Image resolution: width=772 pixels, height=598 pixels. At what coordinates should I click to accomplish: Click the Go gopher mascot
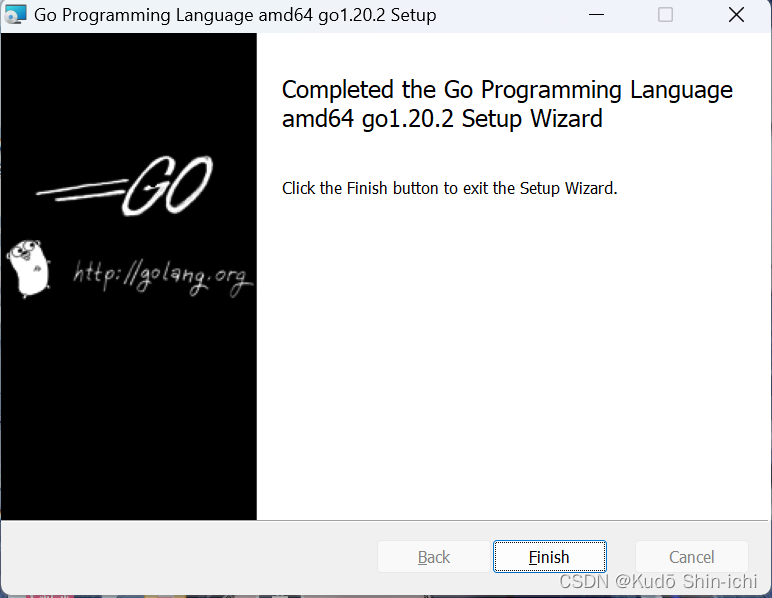point(29,268)
